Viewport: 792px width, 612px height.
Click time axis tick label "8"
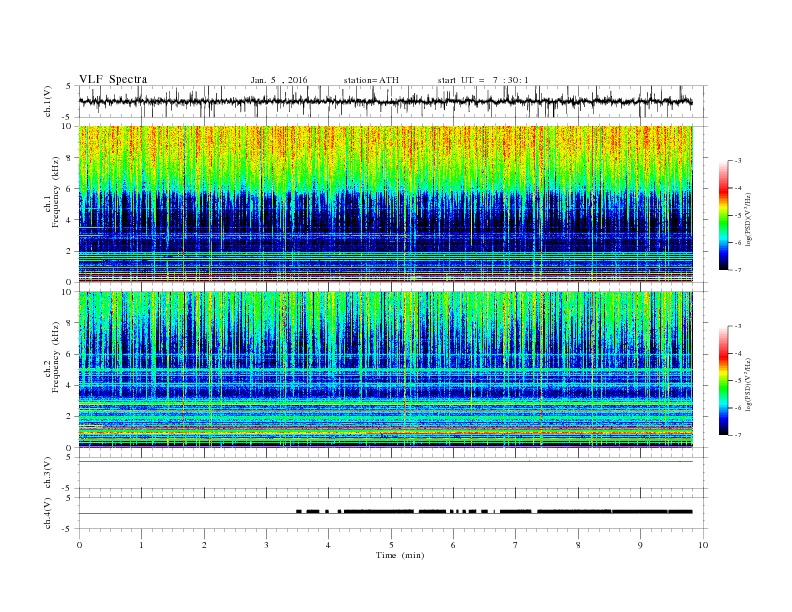[x=578, y=545]
